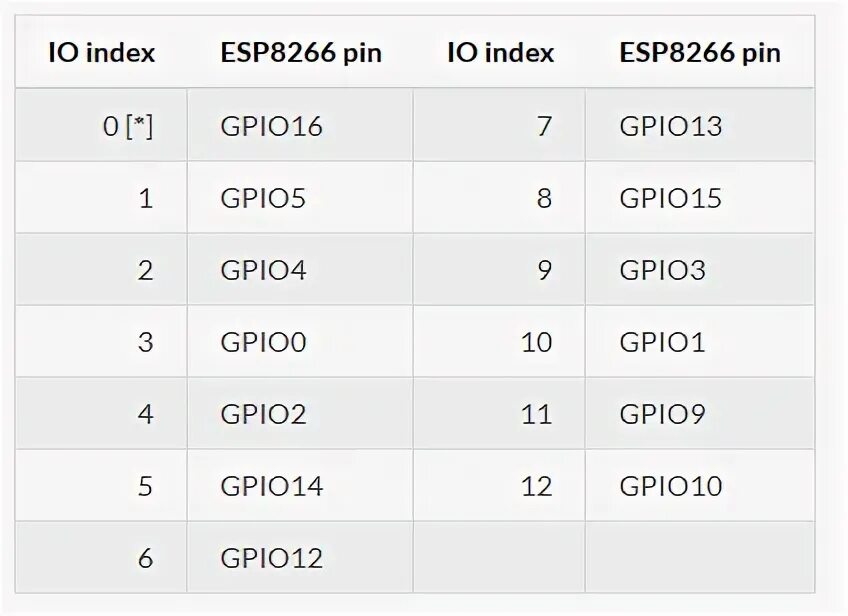Click the GPIO2 table cell

click(300, 413)
